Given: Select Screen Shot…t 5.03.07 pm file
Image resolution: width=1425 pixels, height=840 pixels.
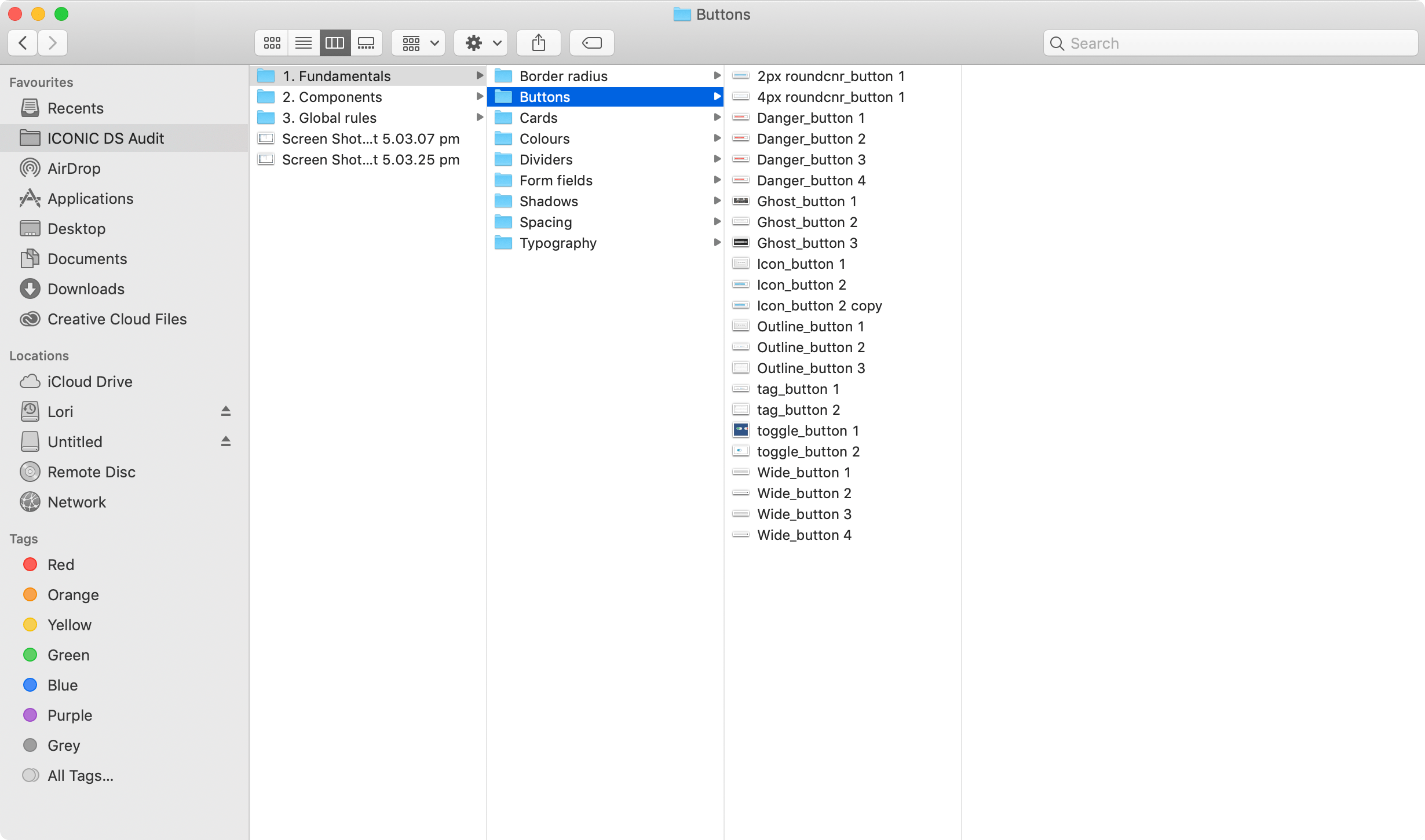Looking at the screenshot, I should [368, 138].
